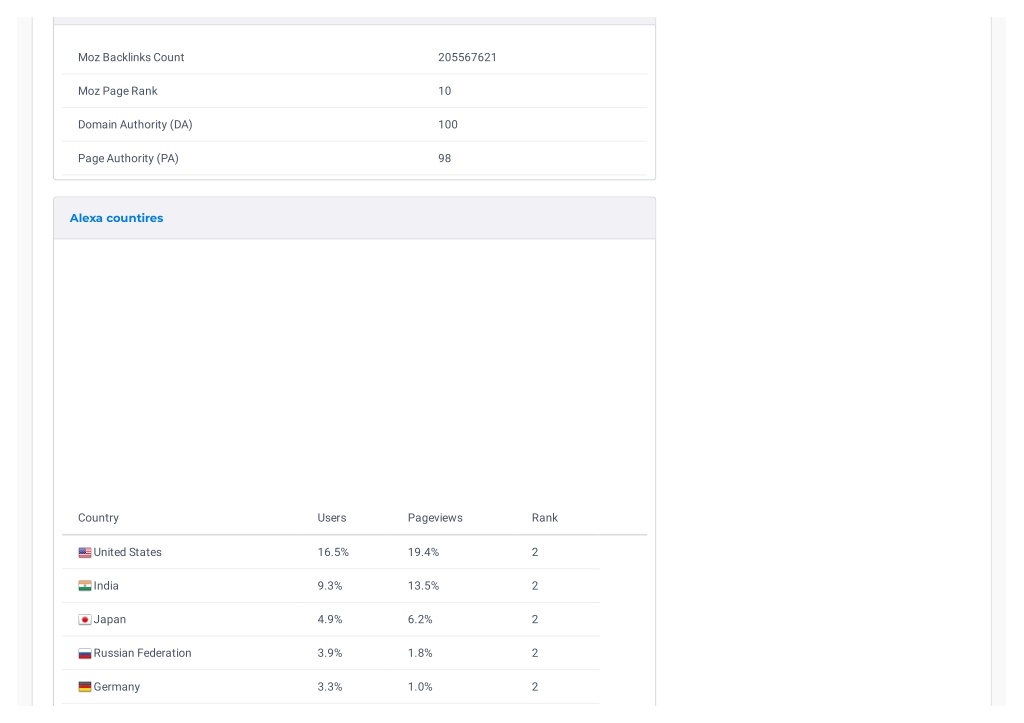
Task: Click the Japan flag icon
Action: tap(85, 620)
